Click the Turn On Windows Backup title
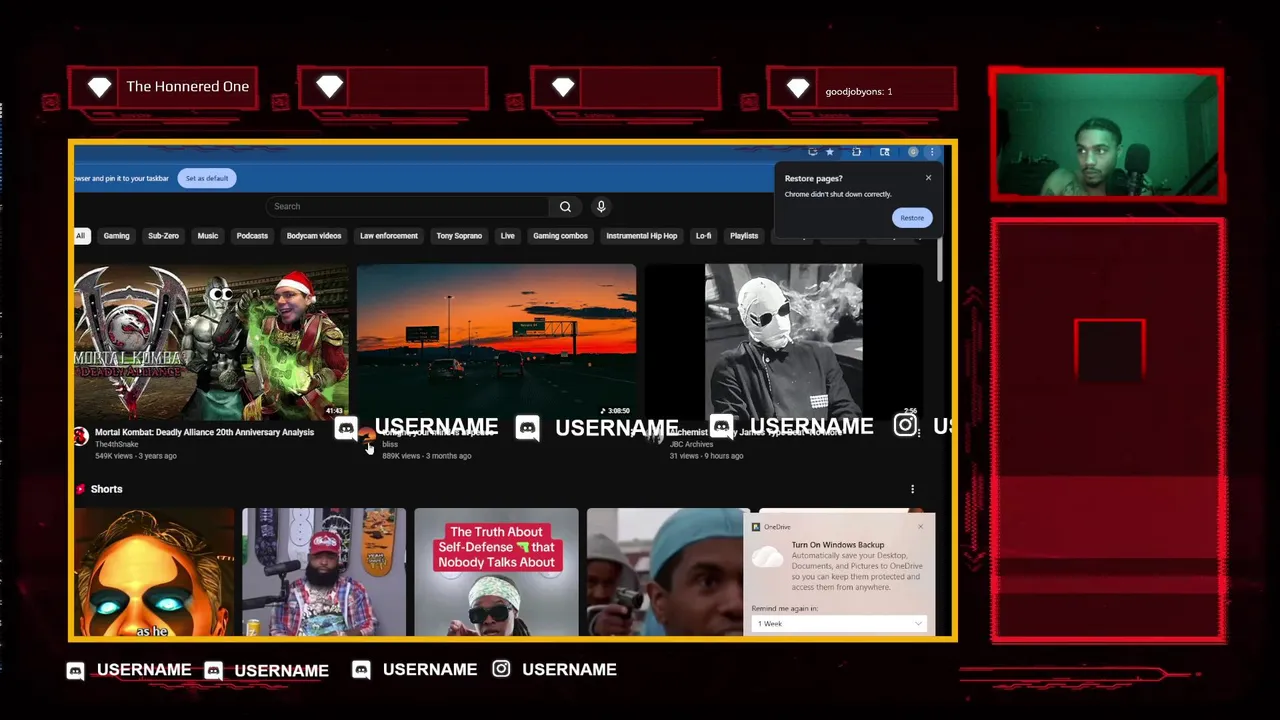 [x=838, y=545]
